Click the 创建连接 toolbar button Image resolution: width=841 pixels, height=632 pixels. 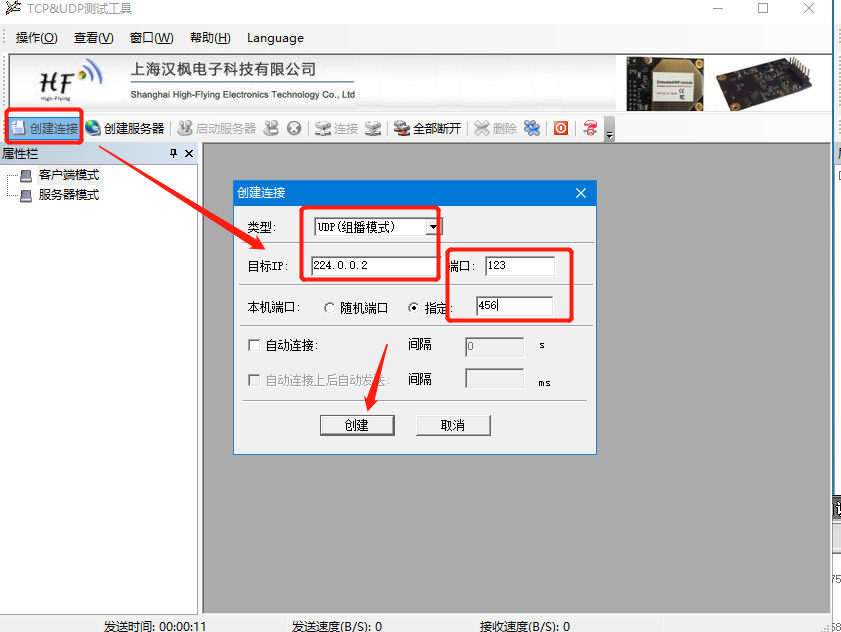point(45,128)
